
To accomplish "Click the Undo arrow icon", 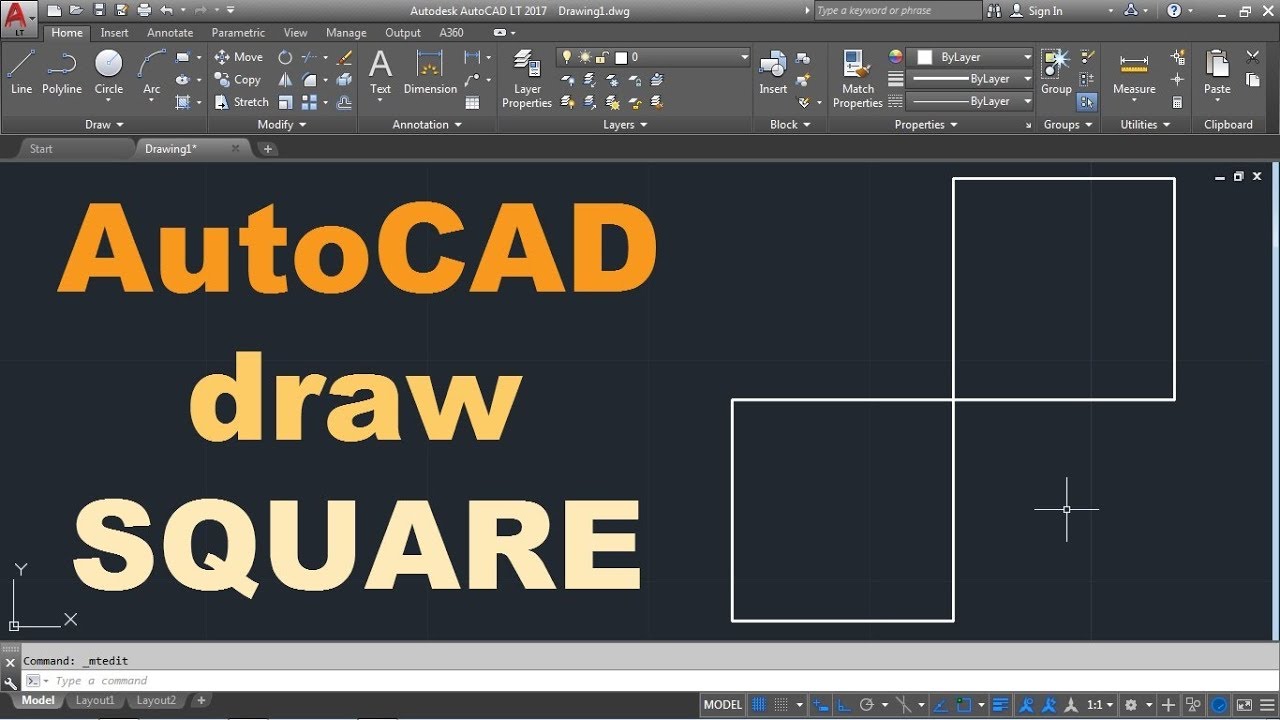I will point(166,10).
